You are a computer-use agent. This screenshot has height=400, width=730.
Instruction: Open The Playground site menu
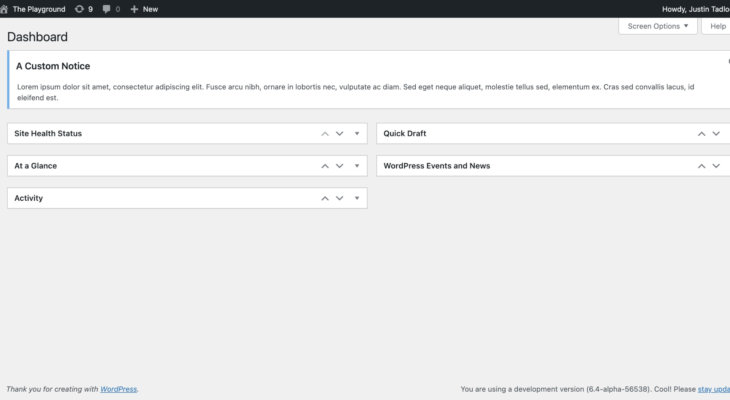click(39, 9)
